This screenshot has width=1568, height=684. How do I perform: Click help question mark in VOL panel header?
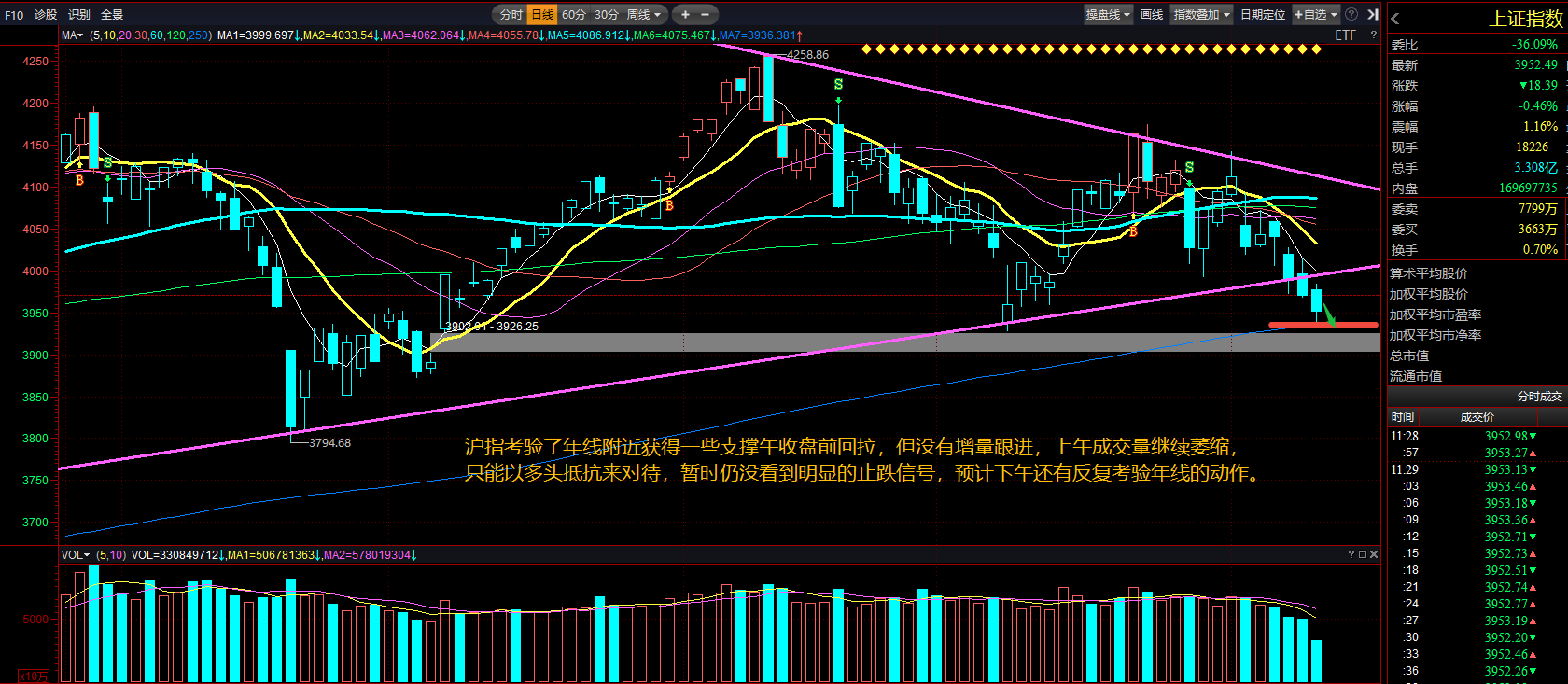point(1351,554)
